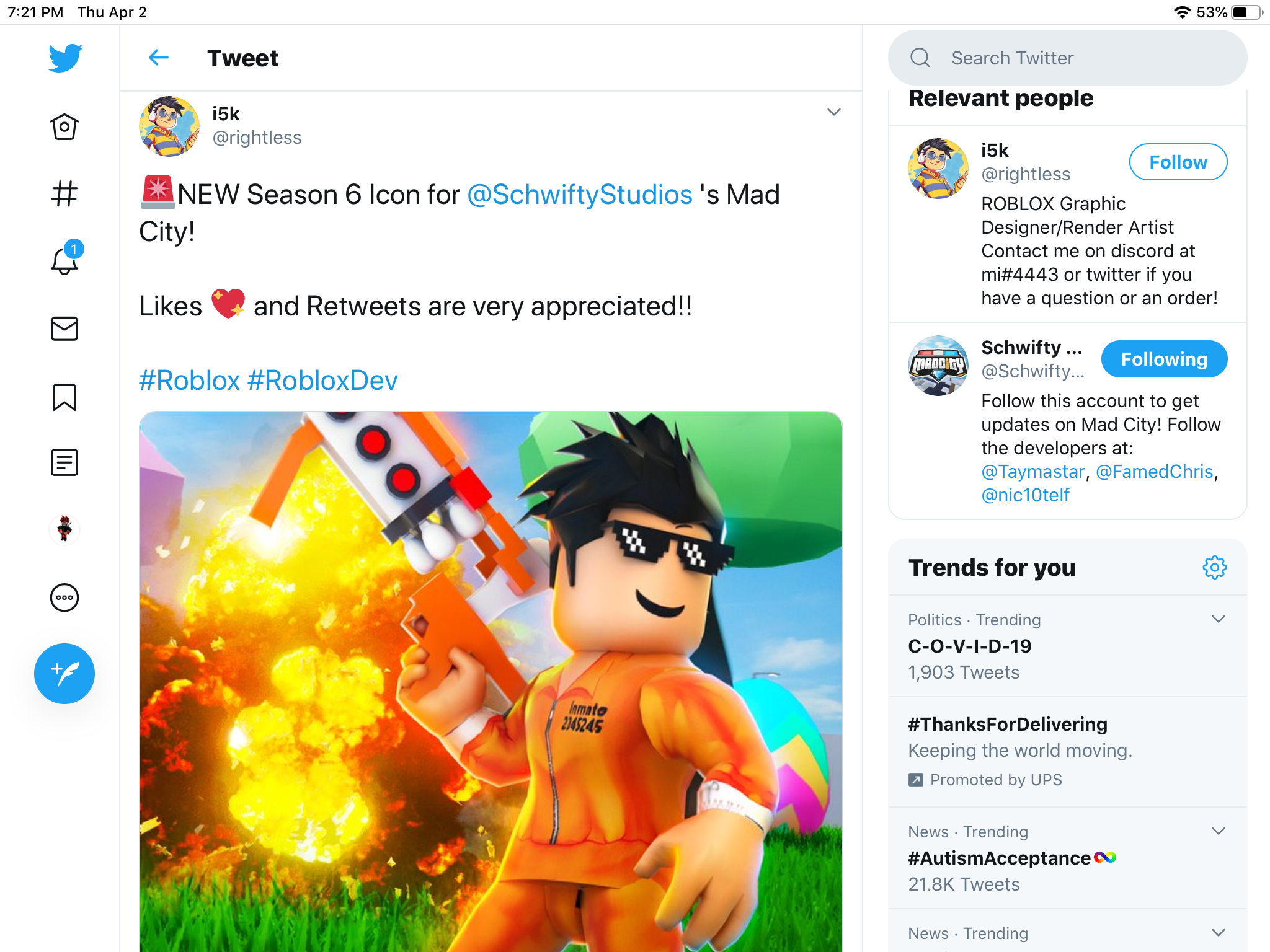
Task: Open trends settings gear icon
Action: [1214, 567]
